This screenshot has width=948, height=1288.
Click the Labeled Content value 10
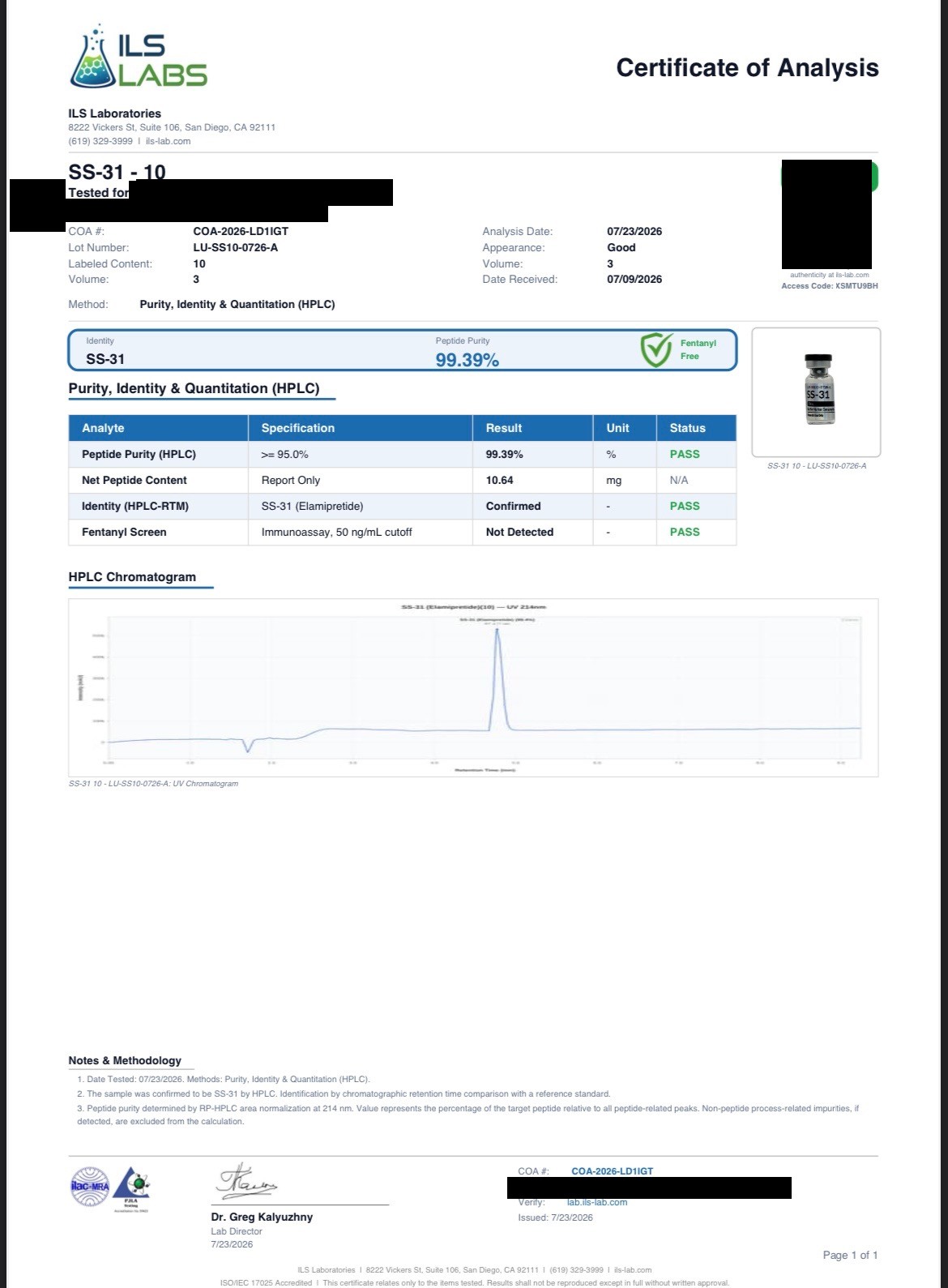(199, 263)
